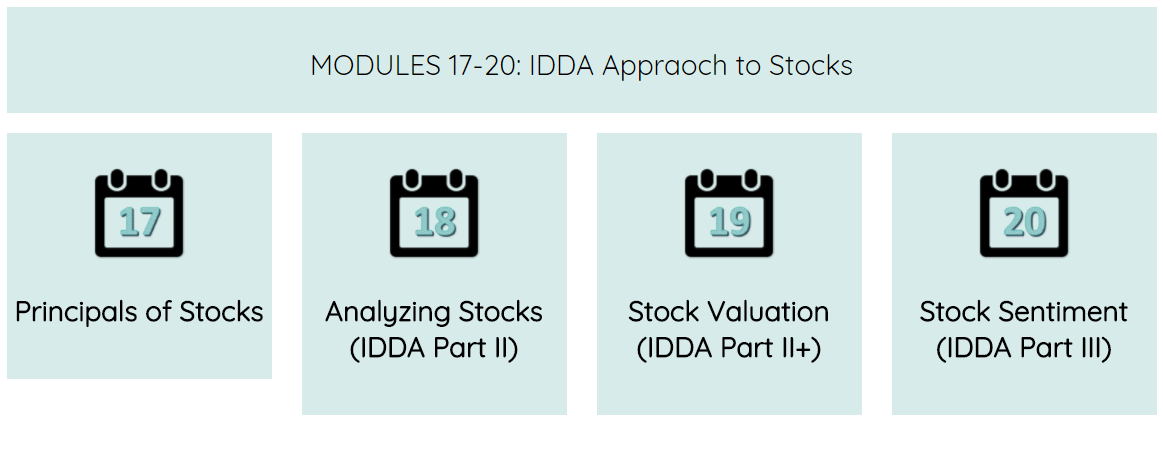Screen dimensions: 1163x460
Task: Open the Analyzing Stocks title link
Action: pyautogui.click(x=434, y=312)
